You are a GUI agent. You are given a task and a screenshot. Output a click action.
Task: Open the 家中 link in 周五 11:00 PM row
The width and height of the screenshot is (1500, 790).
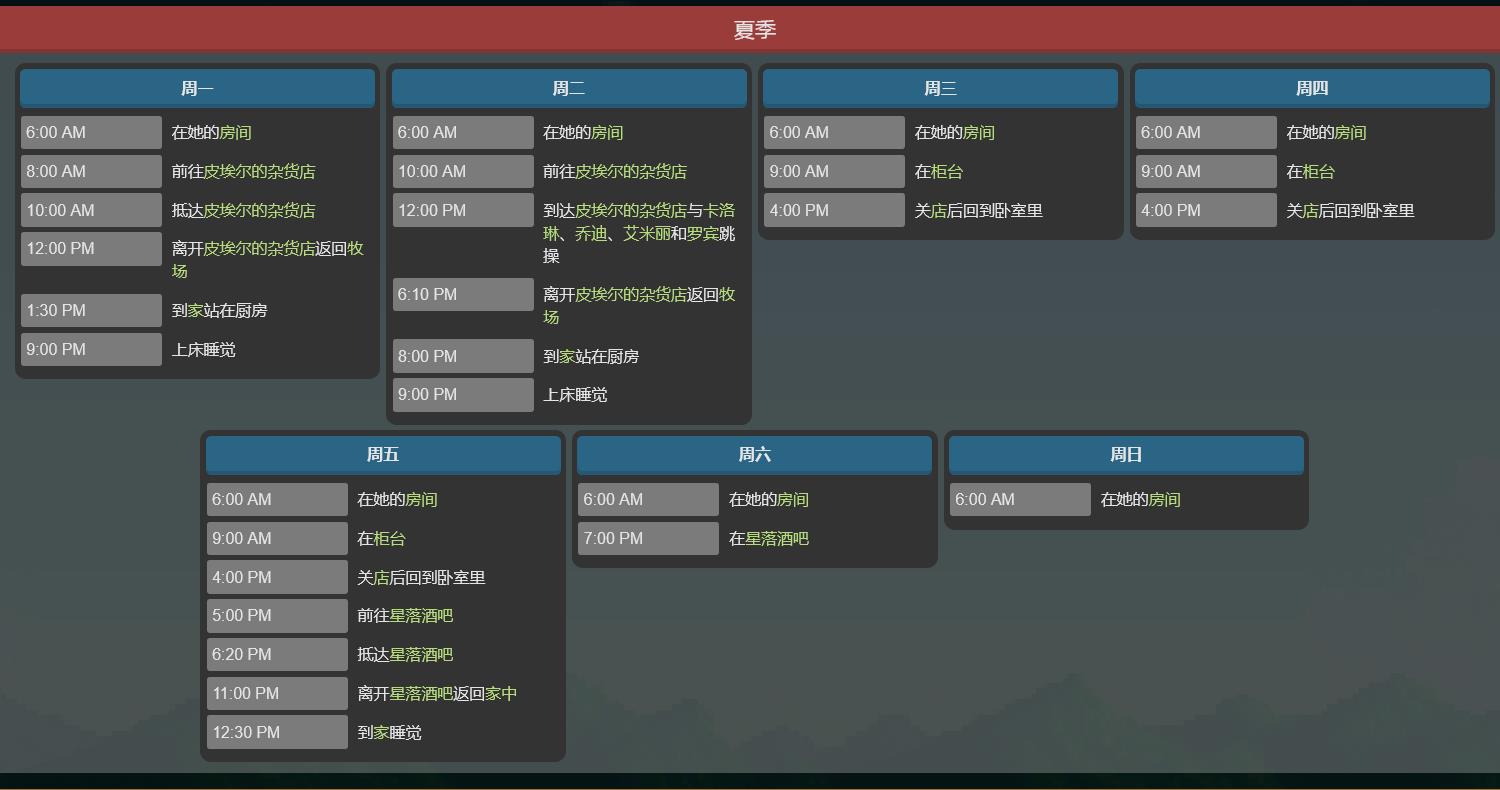coord(502,693)
